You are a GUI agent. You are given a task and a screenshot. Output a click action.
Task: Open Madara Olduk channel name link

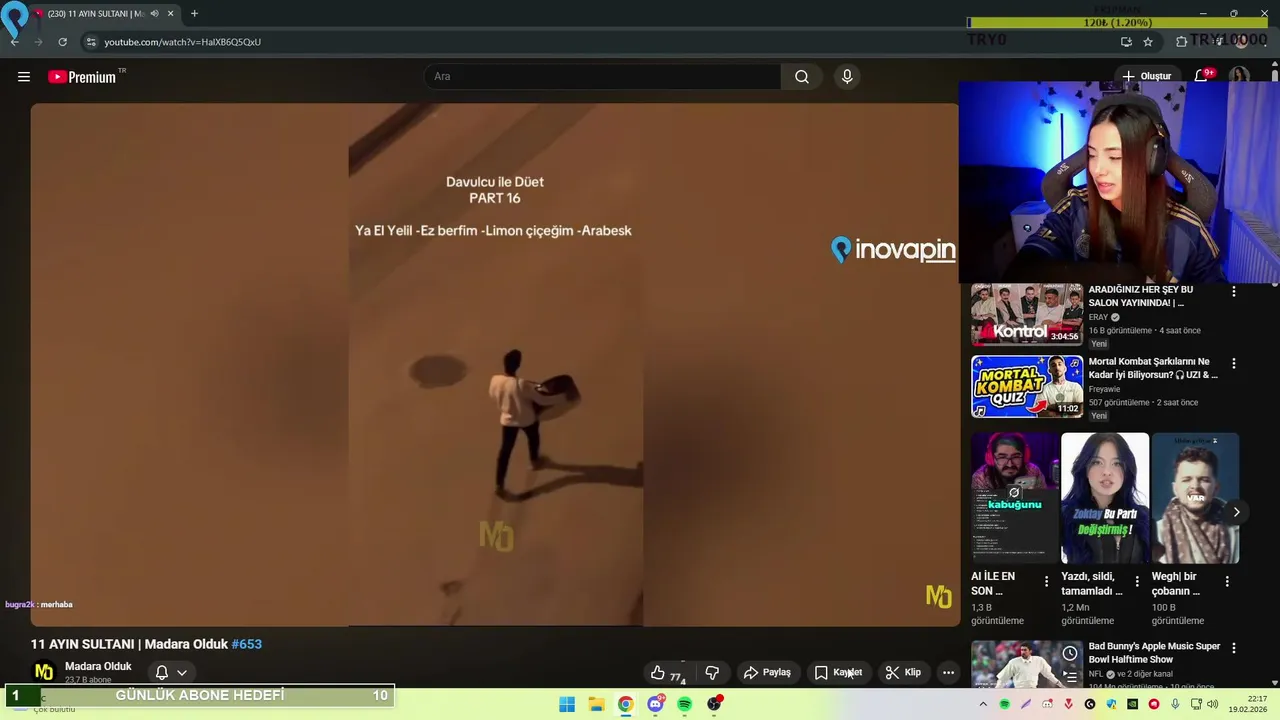point(98,666)
